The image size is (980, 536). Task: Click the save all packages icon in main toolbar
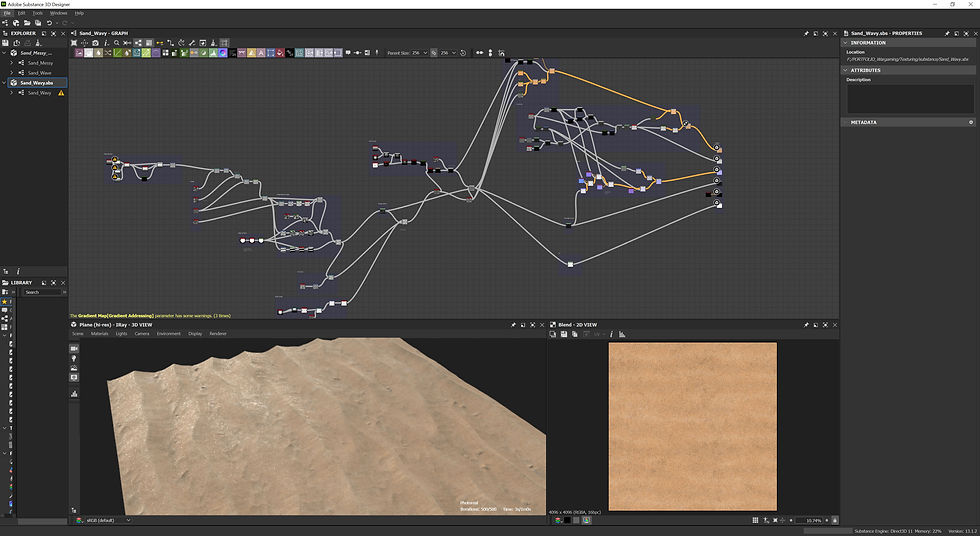38,22
